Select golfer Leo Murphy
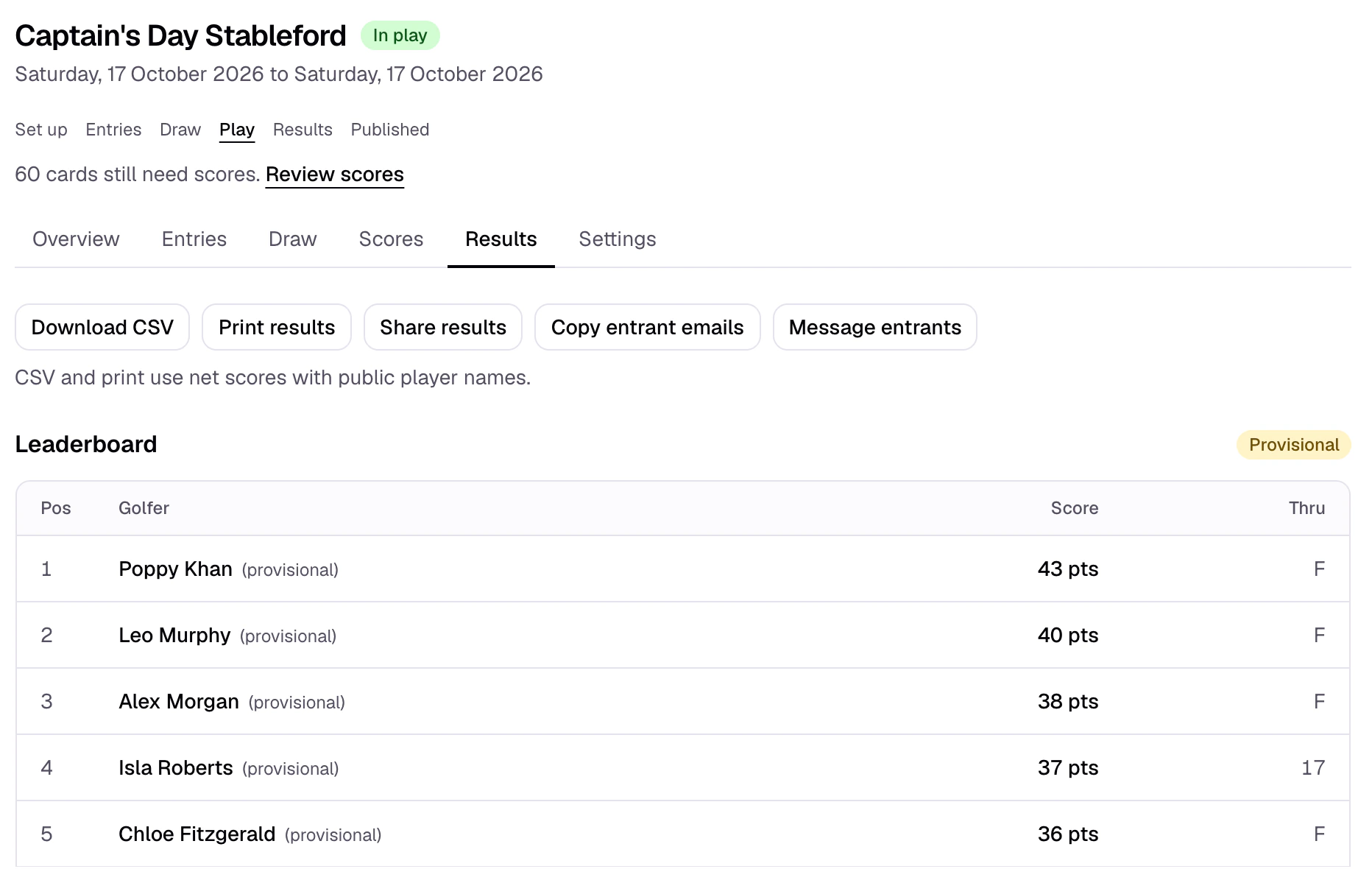This screenshot has height=869, width=1372. coord(175,636)
